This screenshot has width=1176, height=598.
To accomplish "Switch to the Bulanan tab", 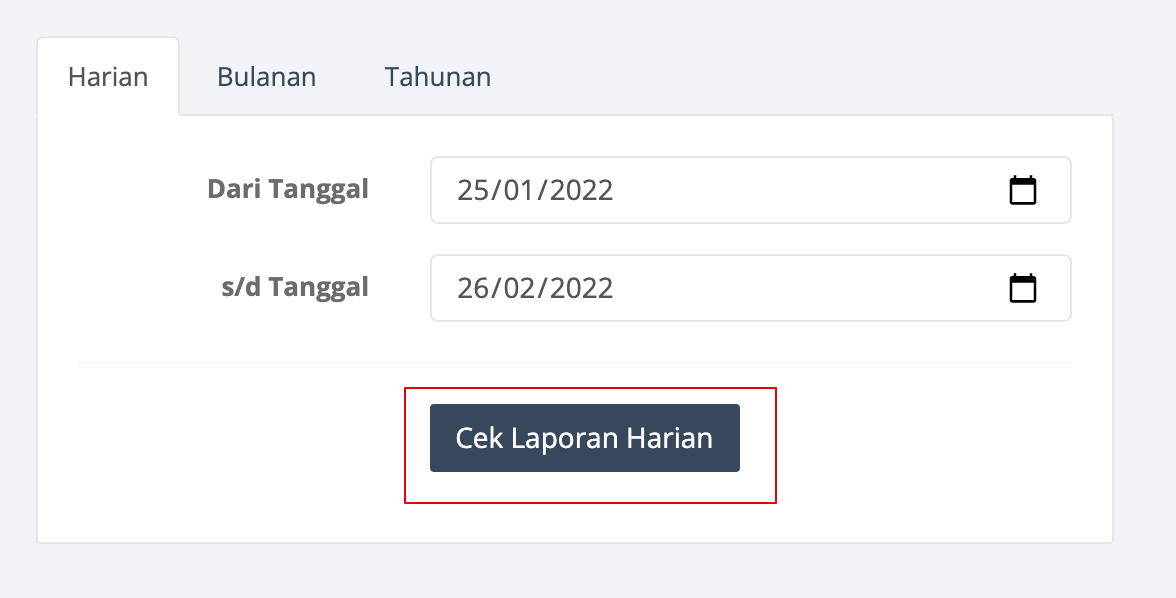I will pos(266,77).
